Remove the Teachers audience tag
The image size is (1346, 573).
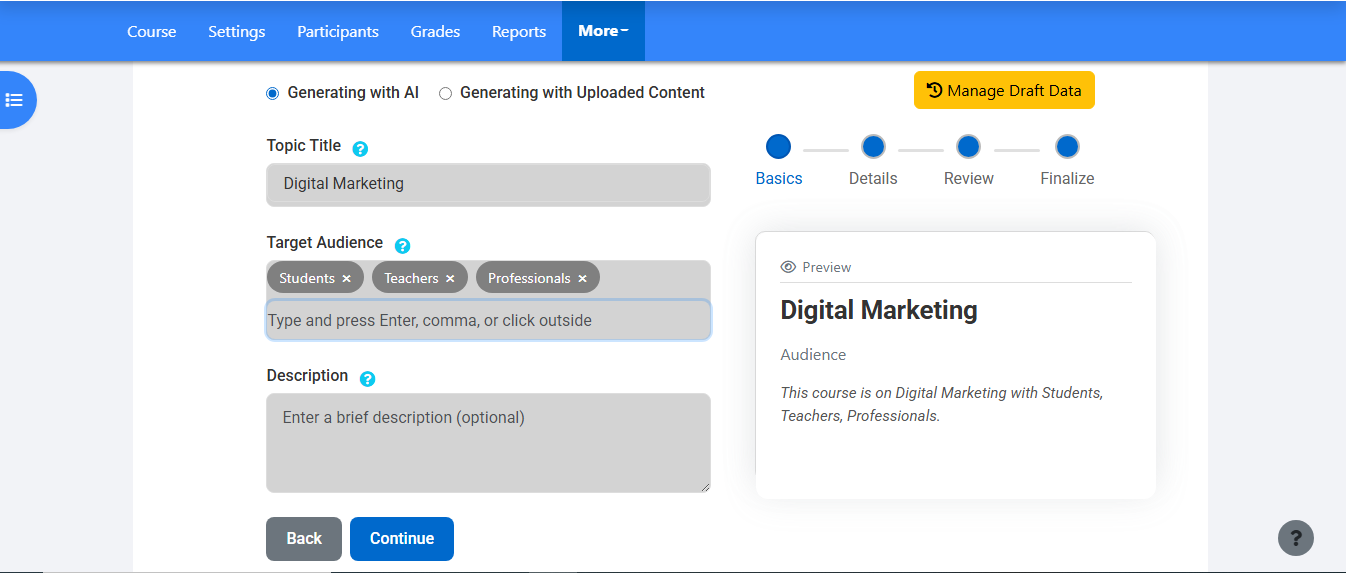(450, 279)
